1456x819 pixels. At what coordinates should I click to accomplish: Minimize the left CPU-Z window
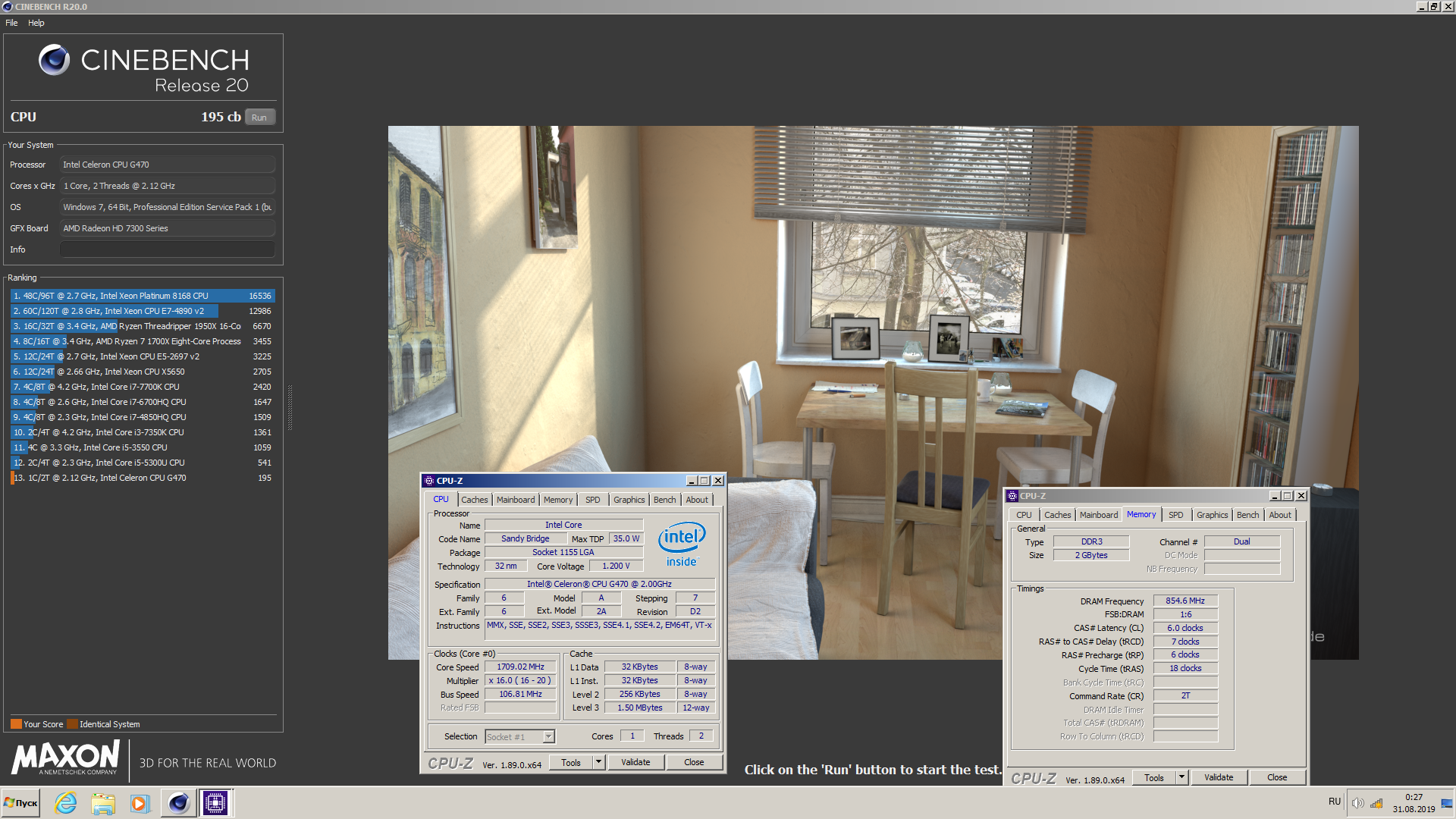pyautogui.click(x=691, y=481)
